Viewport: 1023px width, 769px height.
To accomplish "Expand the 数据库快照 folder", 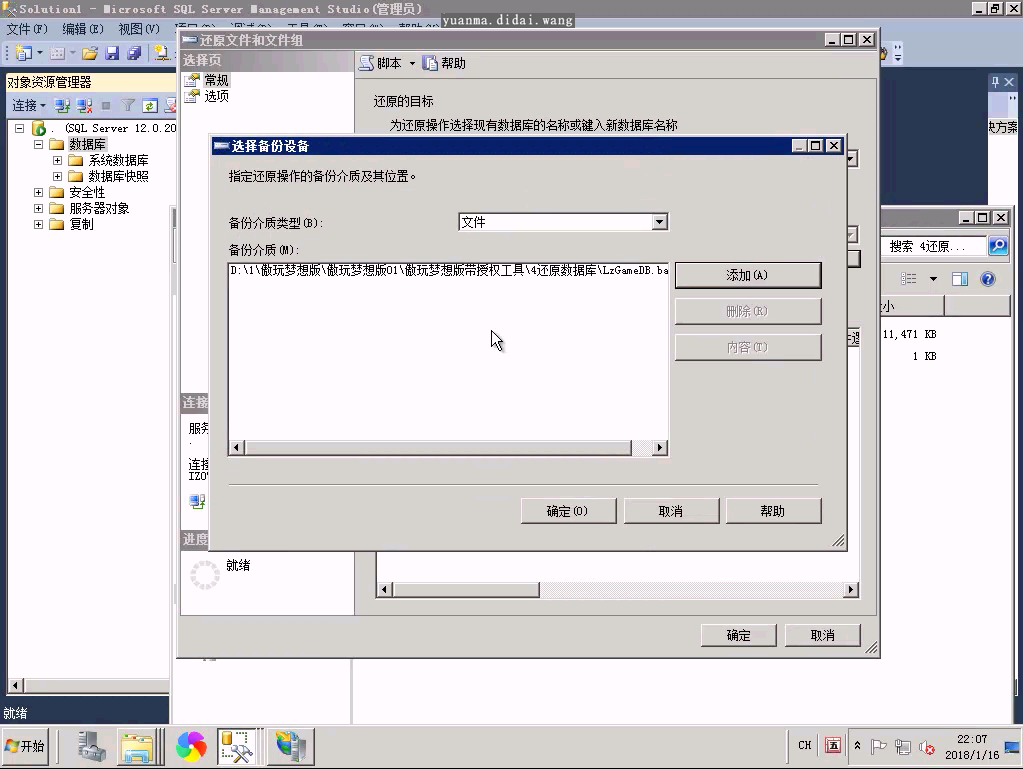I will [57, 176].
